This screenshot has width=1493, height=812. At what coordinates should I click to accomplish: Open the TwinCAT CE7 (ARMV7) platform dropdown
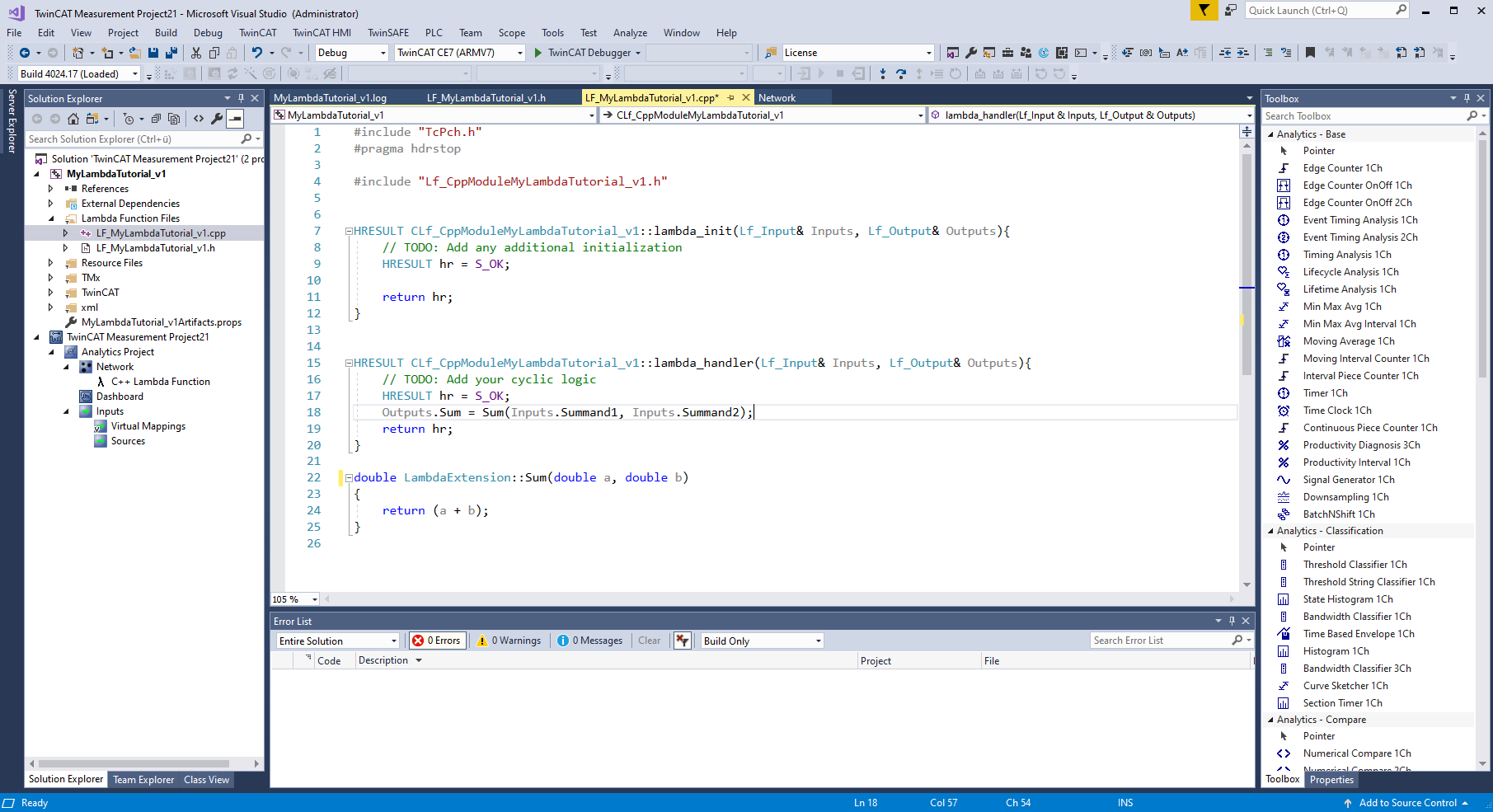pos(459,53)
